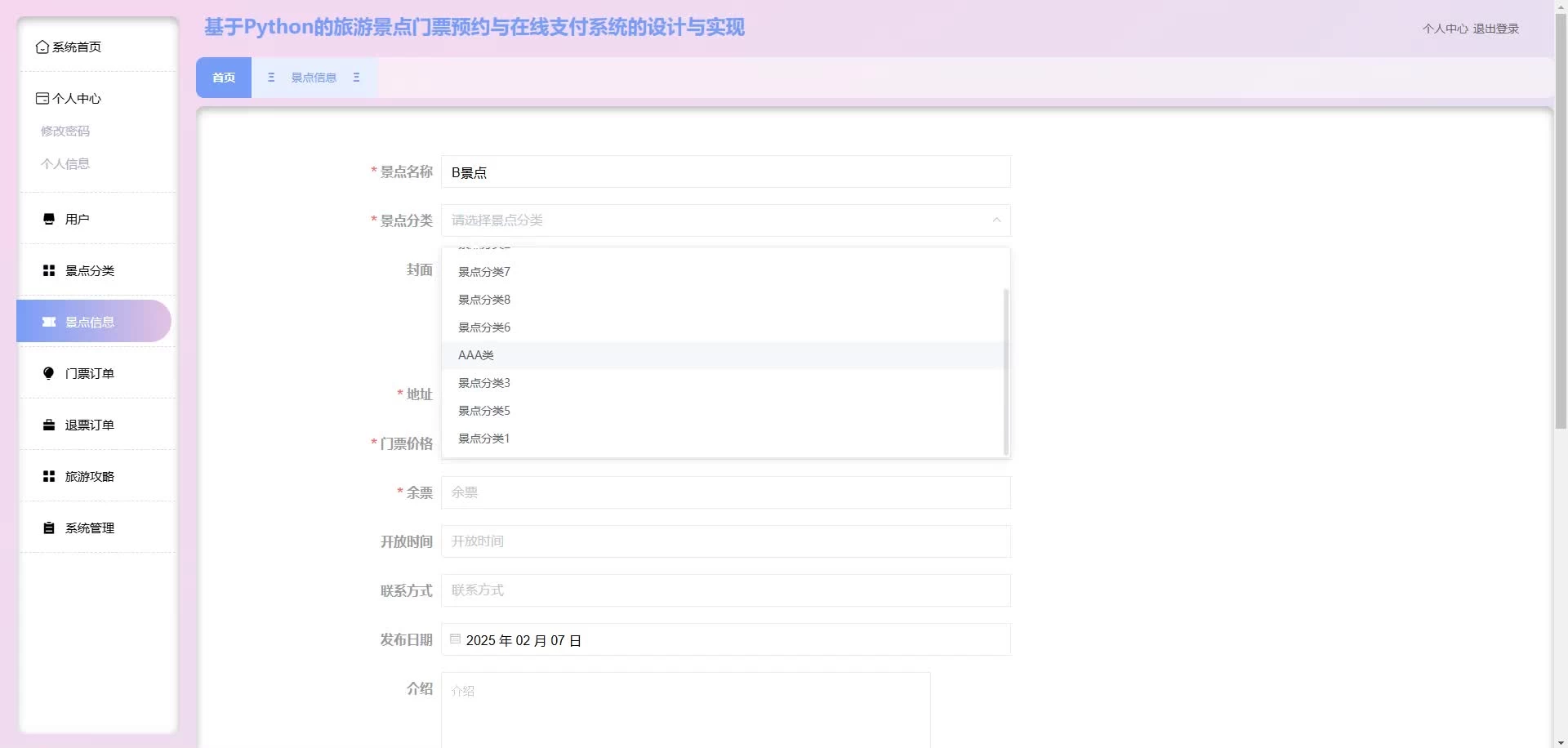Image resolution: width=1568 pixels, height=748 pixels.
Task: Click the 余票 input field
Action: coord(726,492)
